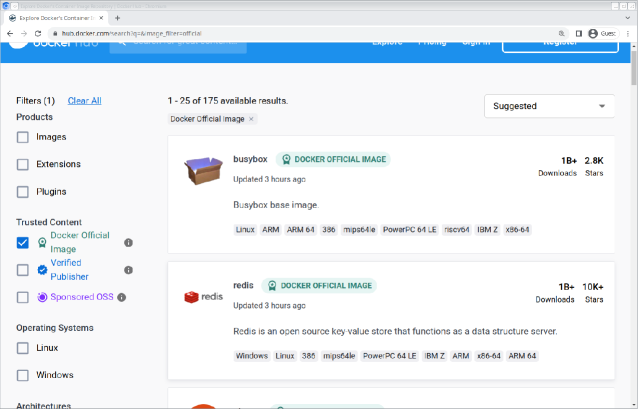Image resolution: width=638 pixels, height=409 pixels.
Task: Click the IBM Z tag on busybox
Action: 487,230
